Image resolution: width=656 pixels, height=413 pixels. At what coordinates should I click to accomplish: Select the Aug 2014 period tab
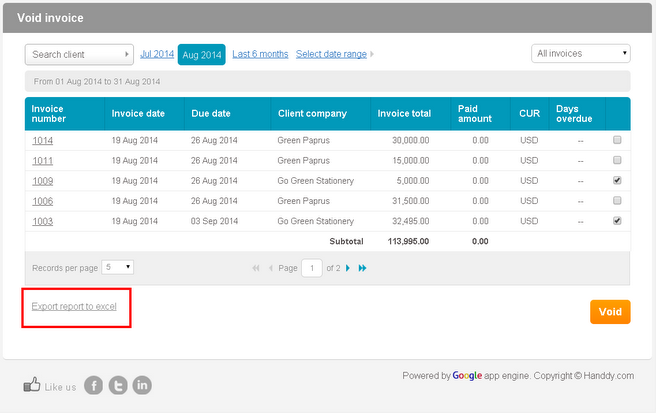pos(202,55)
